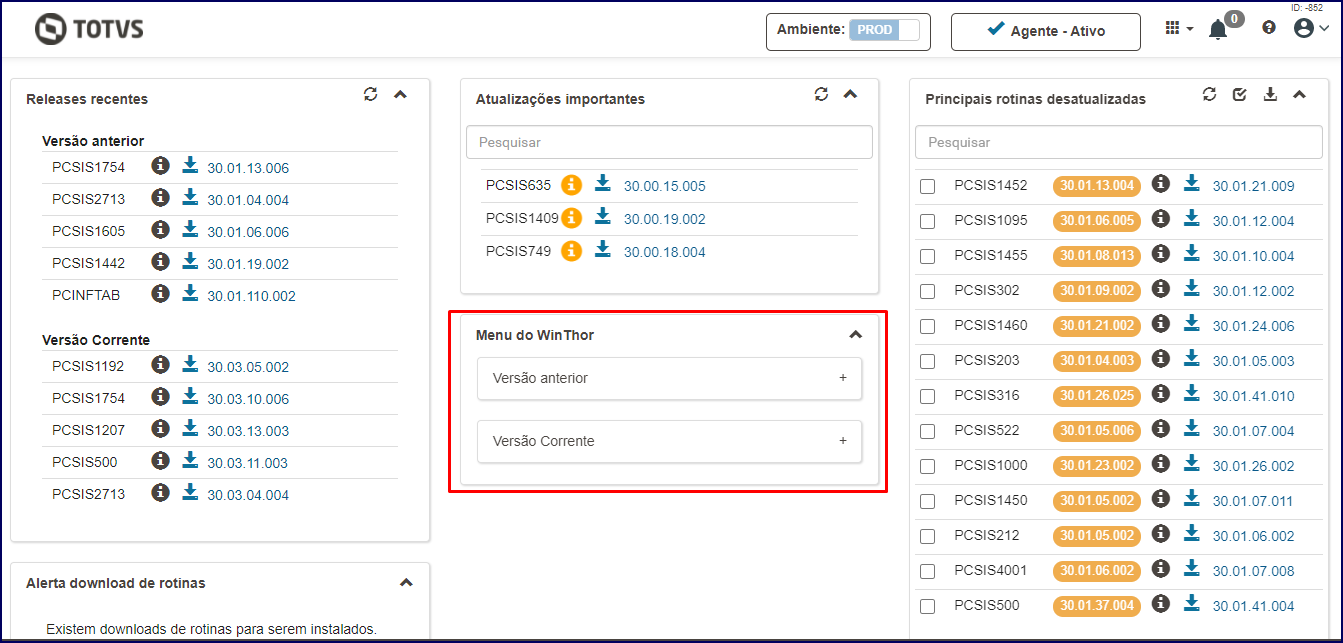
Task: Open version link 30.01.41.010
Action: [1254, 396]
